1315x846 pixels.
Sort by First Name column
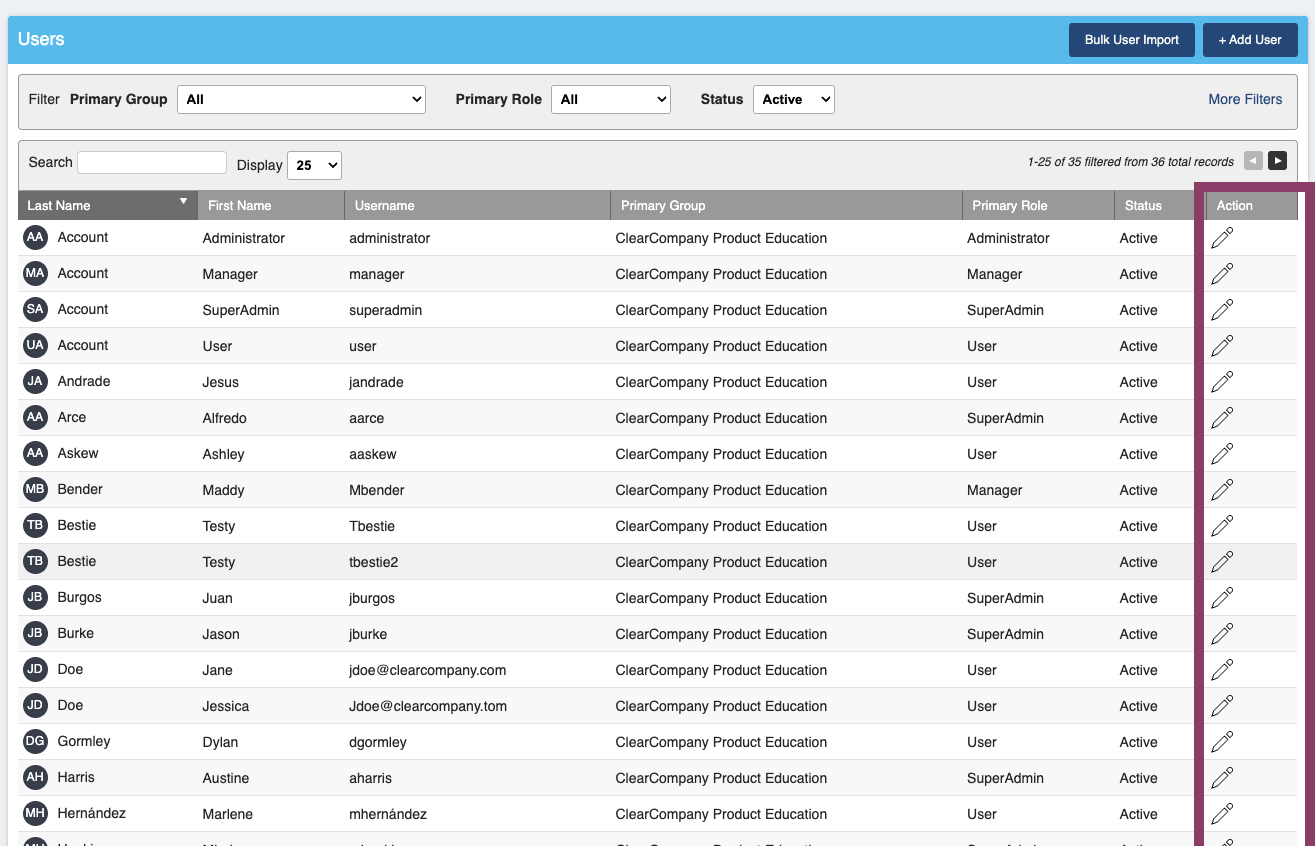tap(271, 205)
